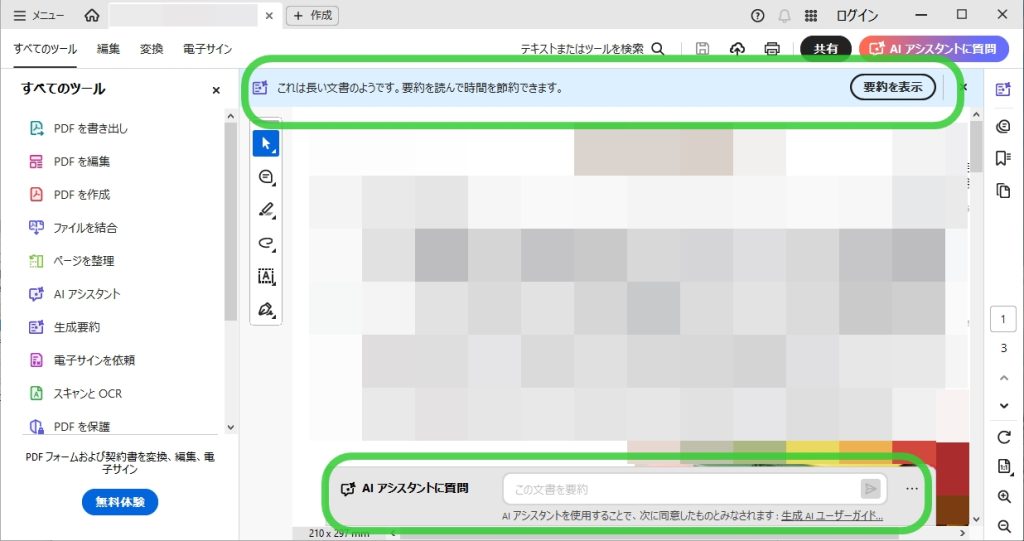Image resolution: width=1024 pixels, height=541 pixels.
Task: Click the print icon
Action: click(772, 48)
